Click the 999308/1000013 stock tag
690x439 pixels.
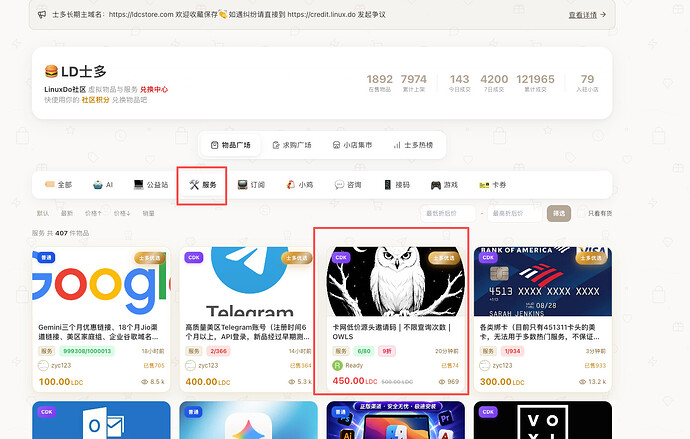click(x=87, y=351)
